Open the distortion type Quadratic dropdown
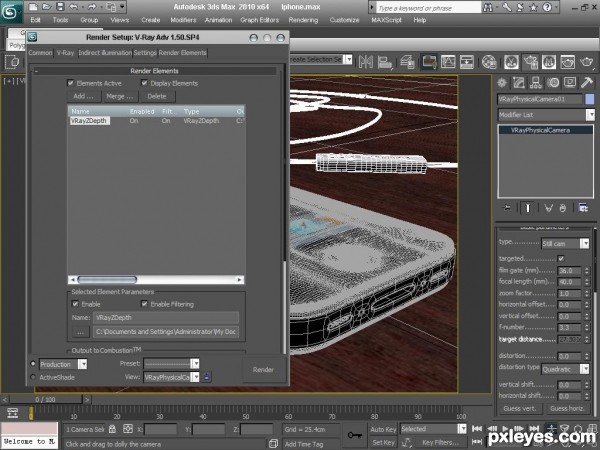This screenshot has height=450, width=600. coord(565,369)
